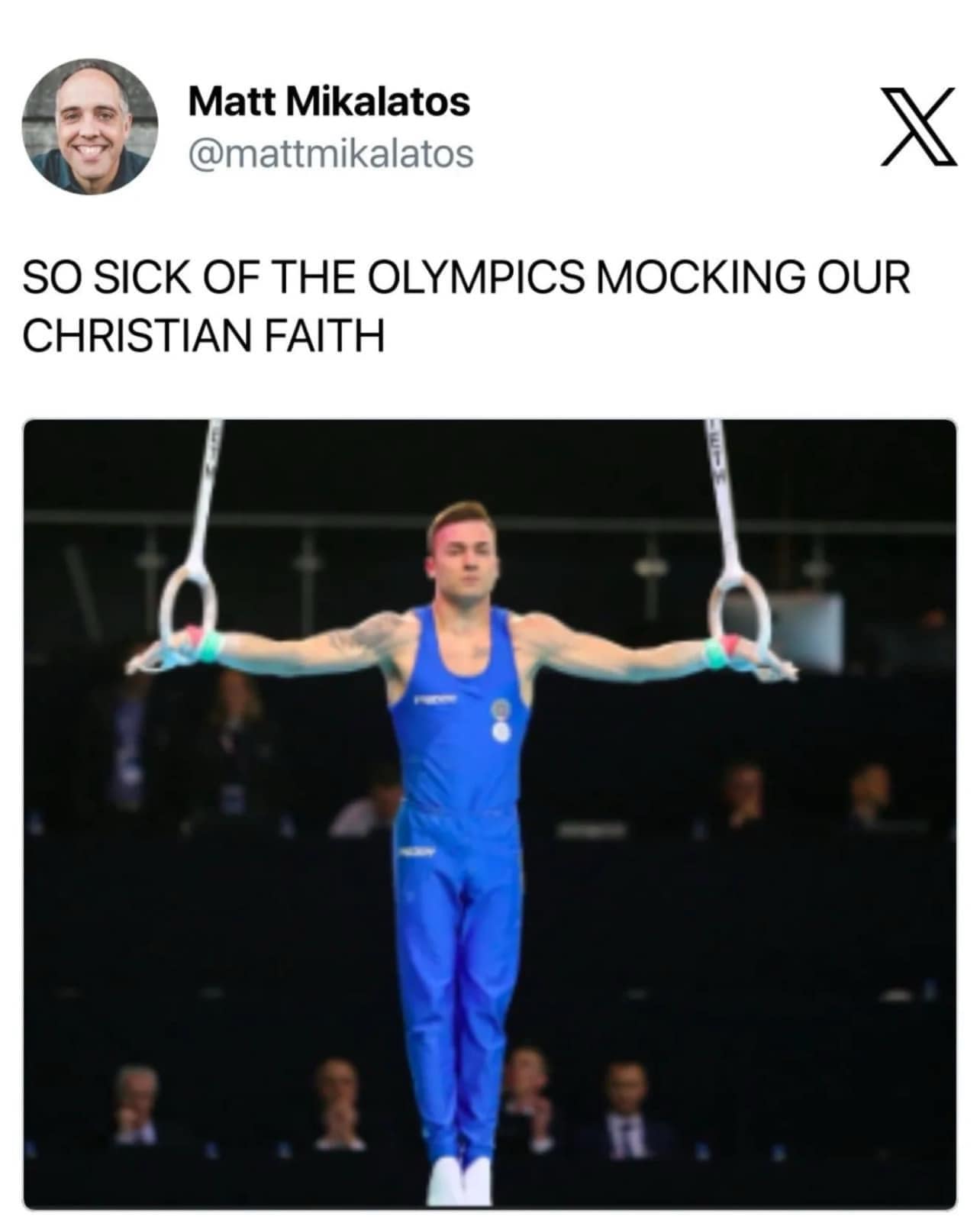
Task: Open the Matt Mikalatos display name
Action: [x=329, y=101]
